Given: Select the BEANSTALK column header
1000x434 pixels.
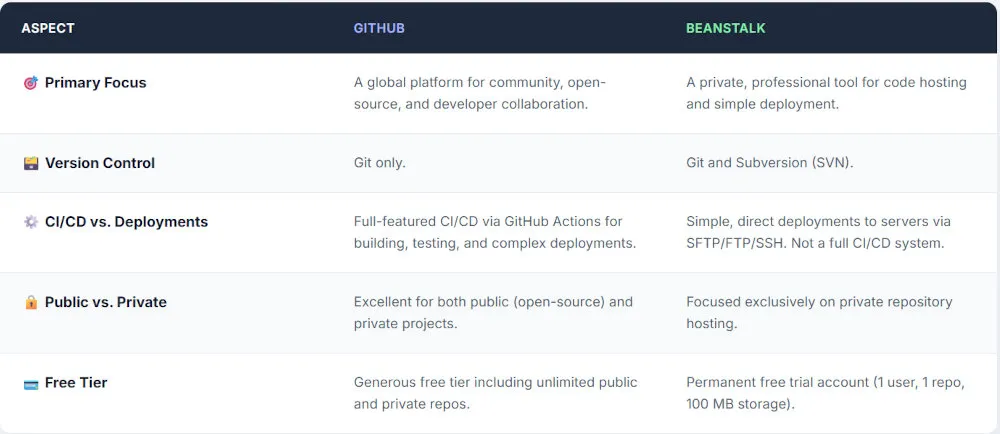Looking at the screenshot, I should click(x=725, y=28).
